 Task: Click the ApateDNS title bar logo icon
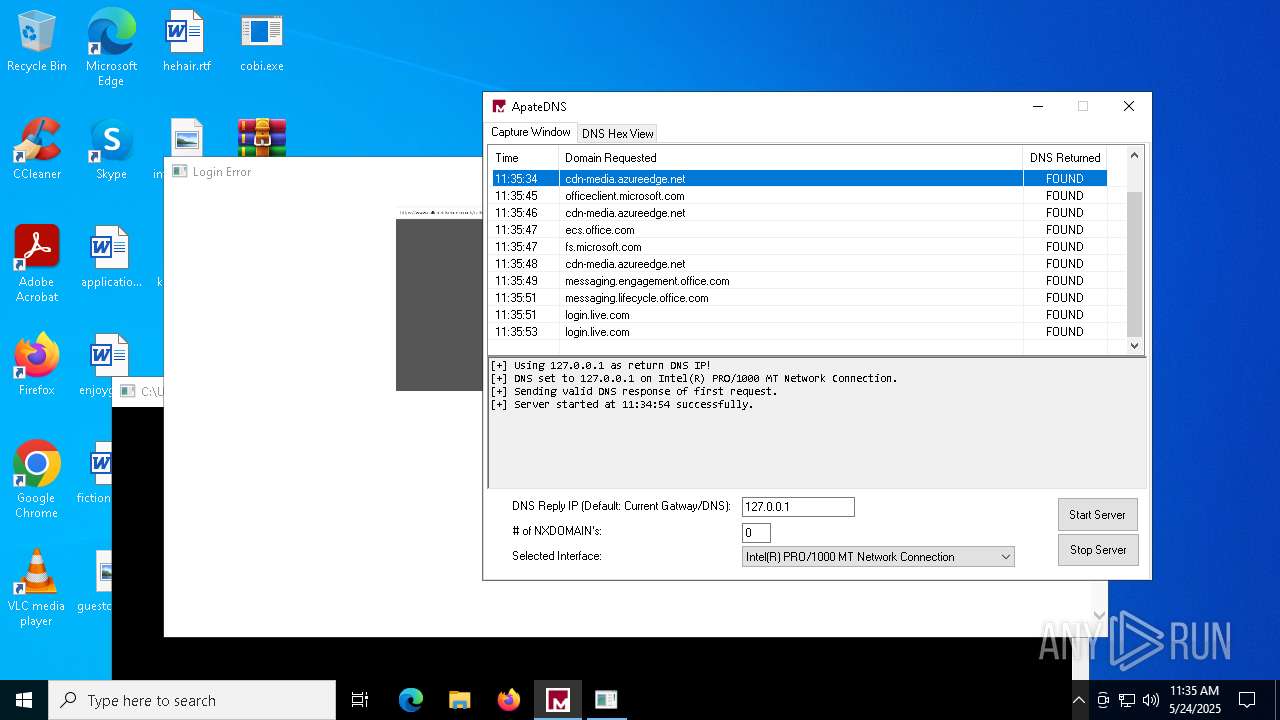pyautogui.click(x=499, y=106)
